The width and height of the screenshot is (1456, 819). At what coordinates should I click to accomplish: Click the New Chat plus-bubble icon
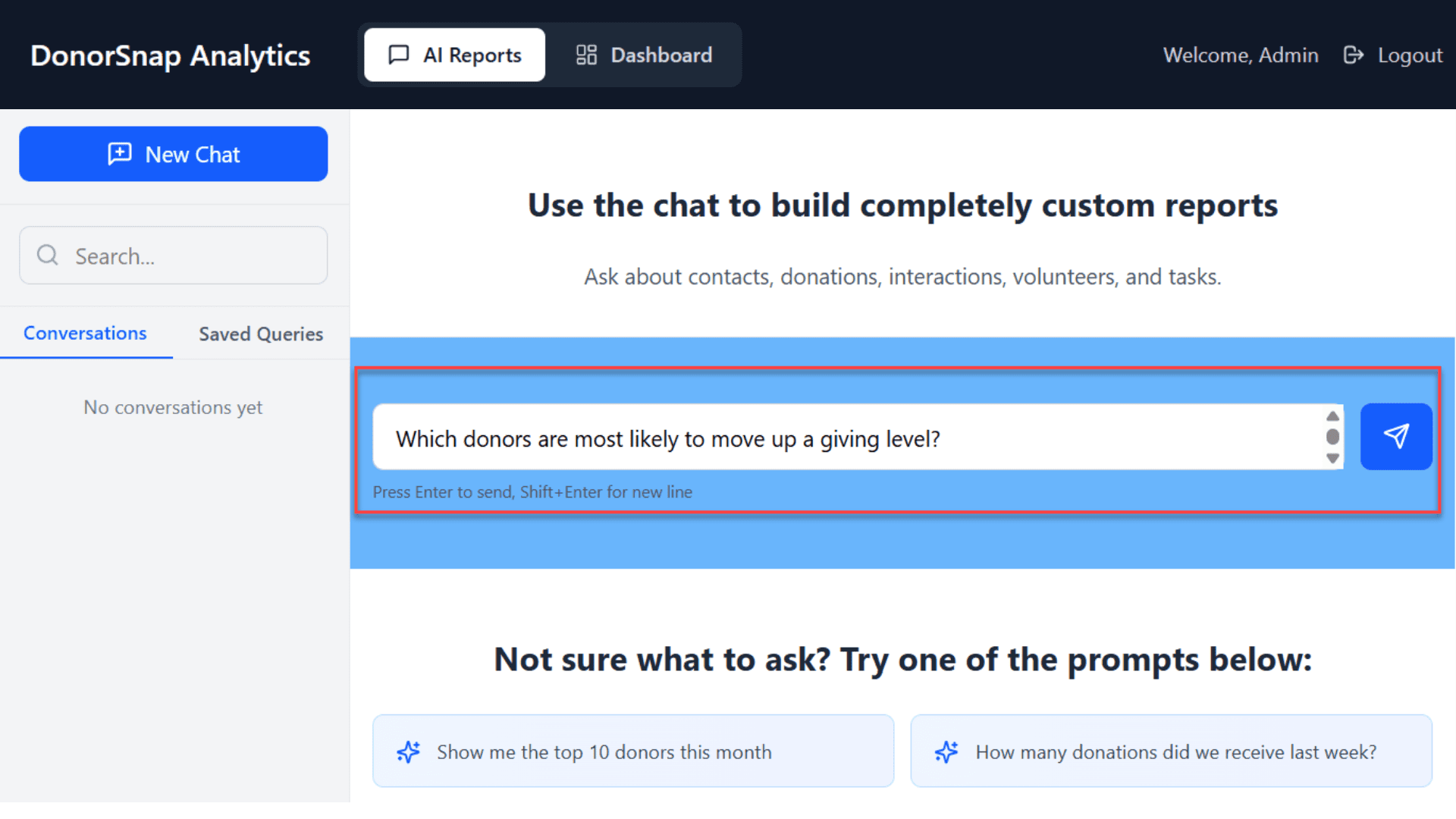point(120,154)
